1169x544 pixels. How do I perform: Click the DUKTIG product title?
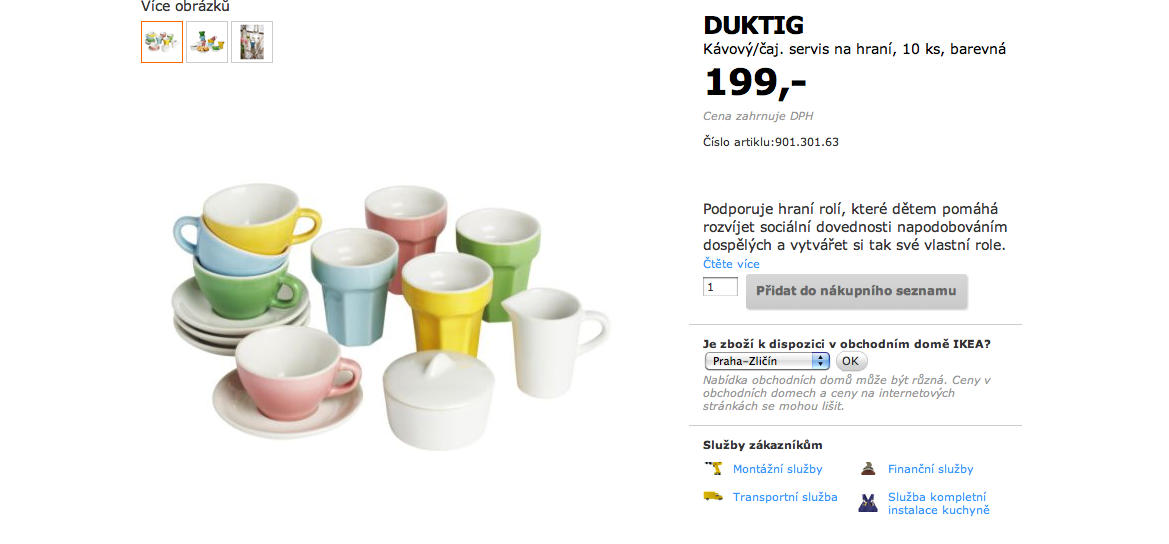[754, 25]
